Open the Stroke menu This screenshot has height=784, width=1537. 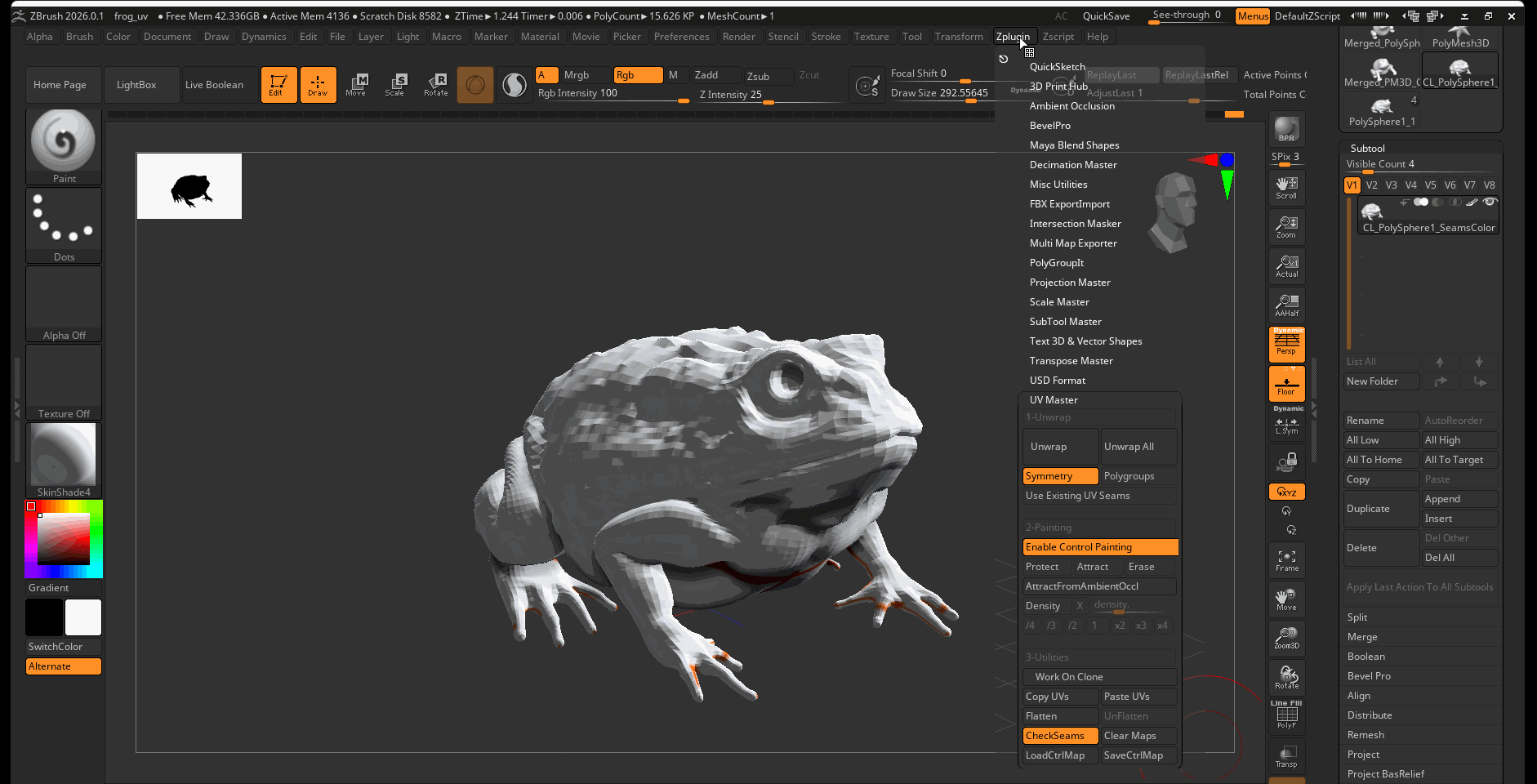tap(826, 37)
